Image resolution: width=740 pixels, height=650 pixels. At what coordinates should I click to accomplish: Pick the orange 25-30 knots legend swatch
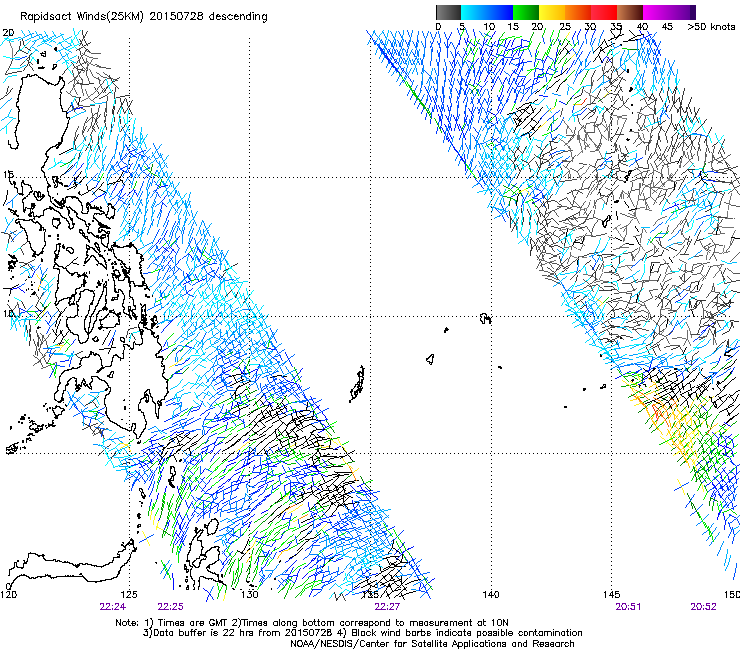[578, 12]
